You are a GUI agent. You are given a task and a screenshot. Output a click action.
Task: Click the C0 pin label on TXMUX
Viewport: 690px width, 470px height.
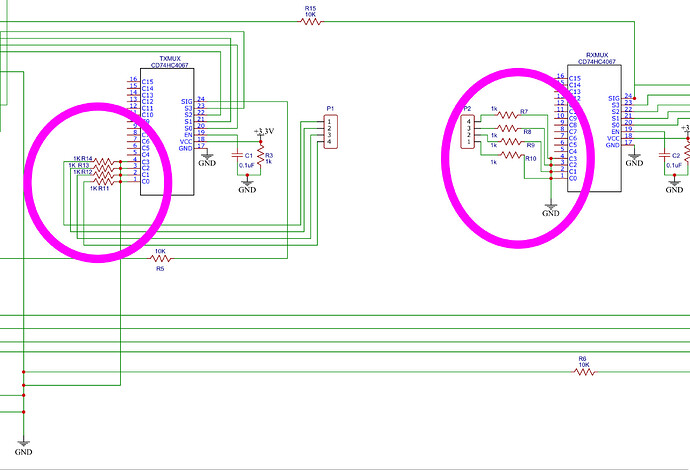[146, 181]
